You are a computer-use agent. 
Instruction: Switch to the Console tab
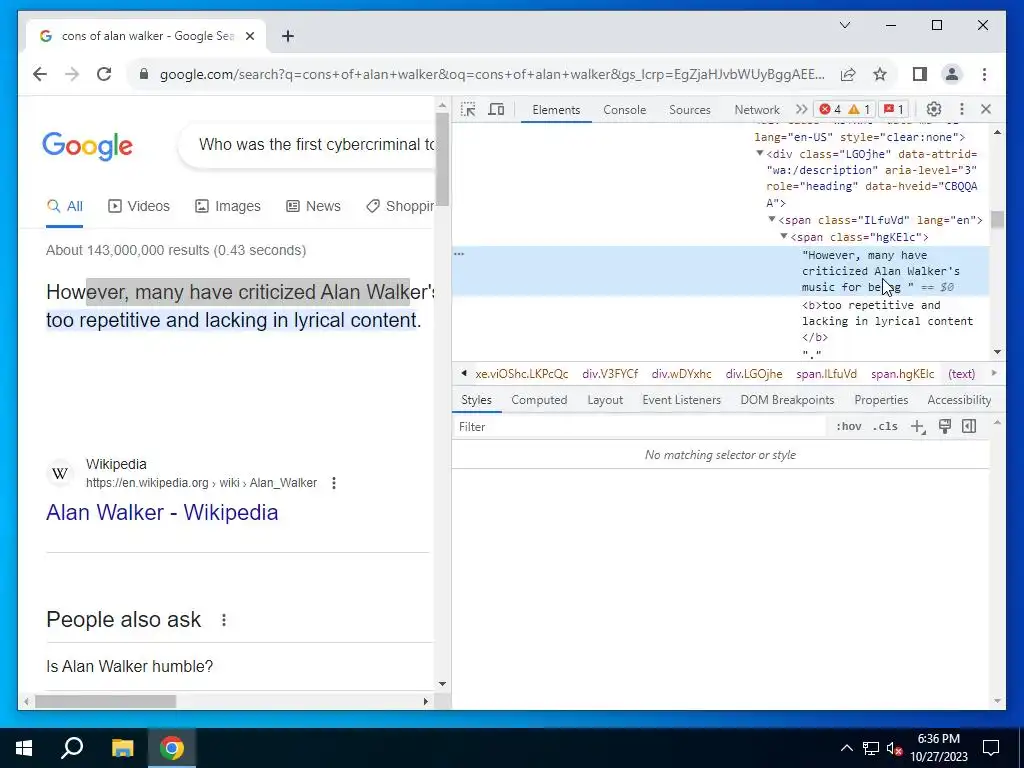point(624,110)
